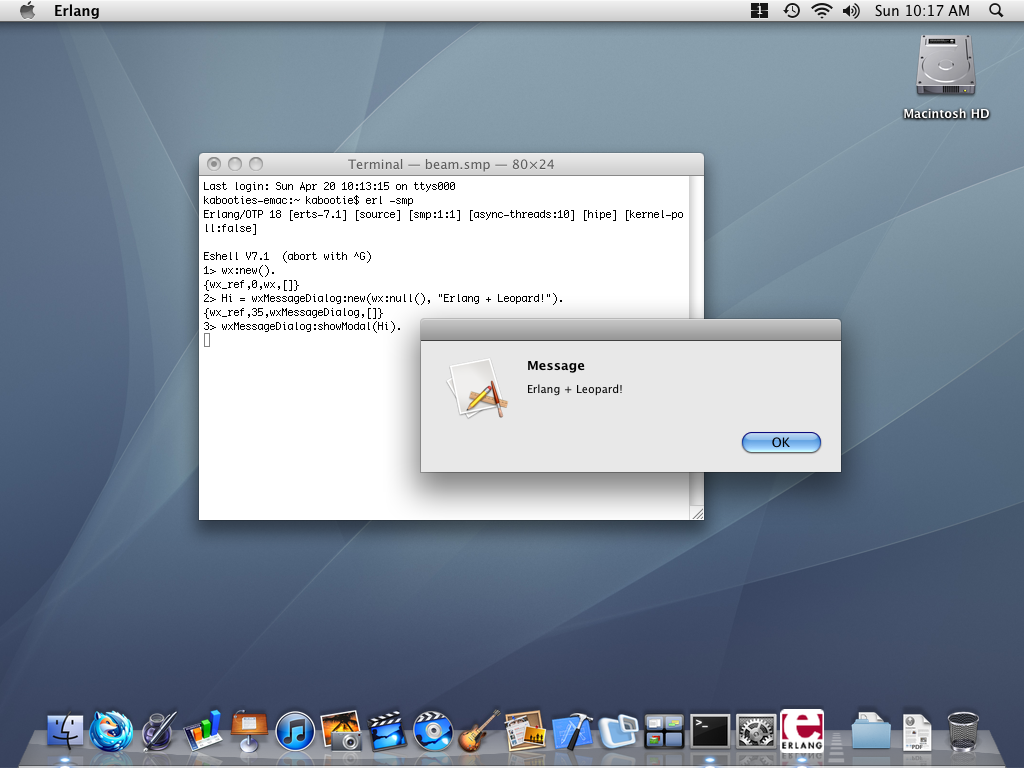The image size is (1024, 768).
Task: Click the "Erlang + Leopard!" dialog text
Action: [x=575, y=389]
